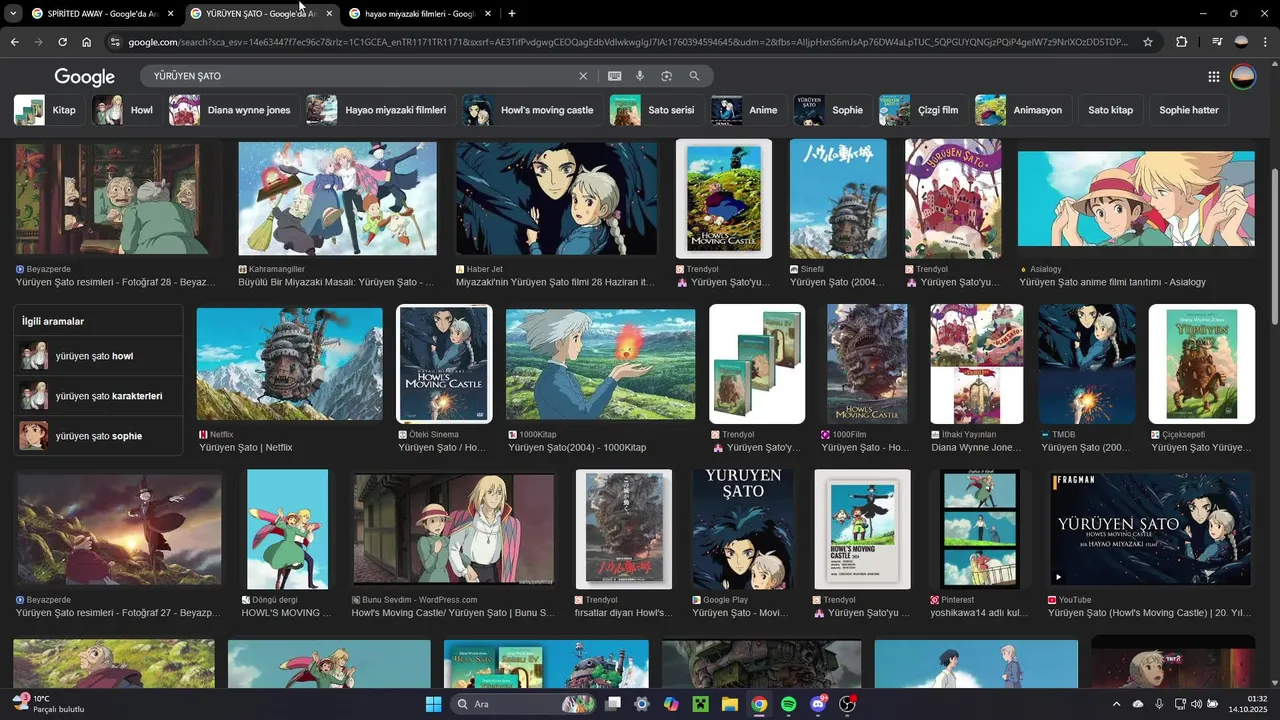Open the Kahramangiller Miyazaki Masalı result link
The width and height of the screenshot is (1280, 720).
click(336, 282)
